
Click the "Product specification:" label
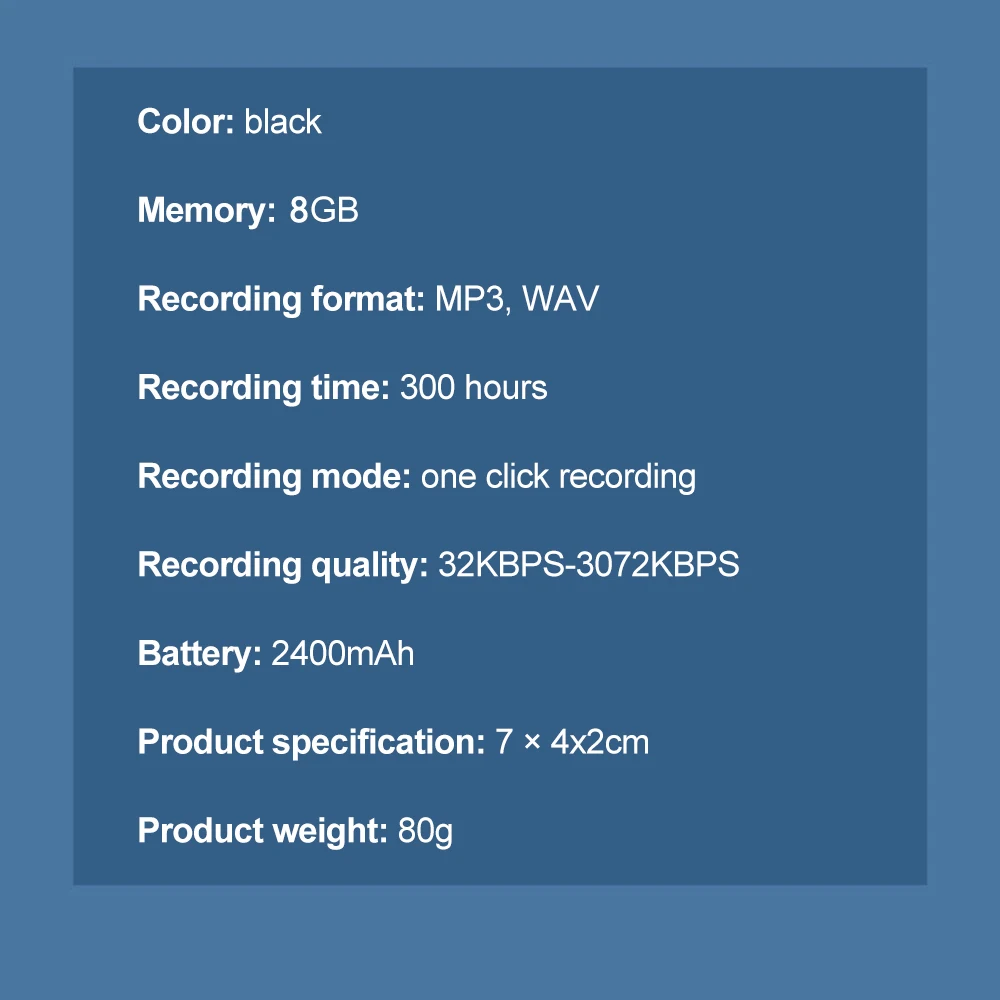click(x=311, y=742)
